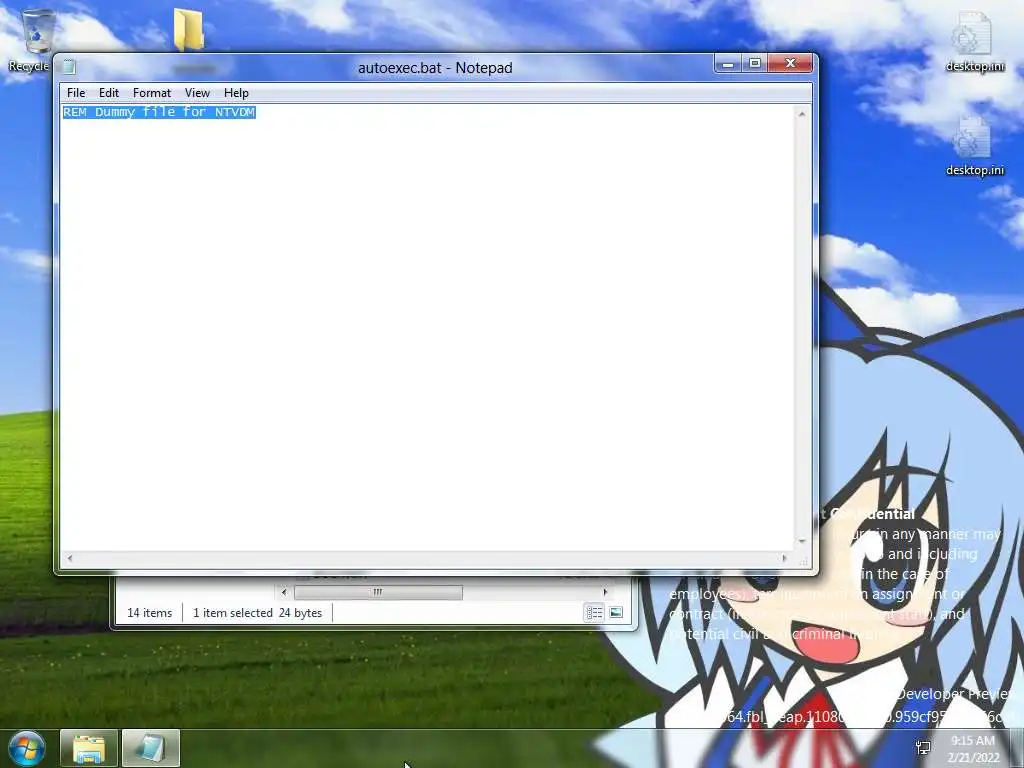Close the autoexec.bat Notepad window
Viewport: 1024px width, 768px height.
point(790,63)
